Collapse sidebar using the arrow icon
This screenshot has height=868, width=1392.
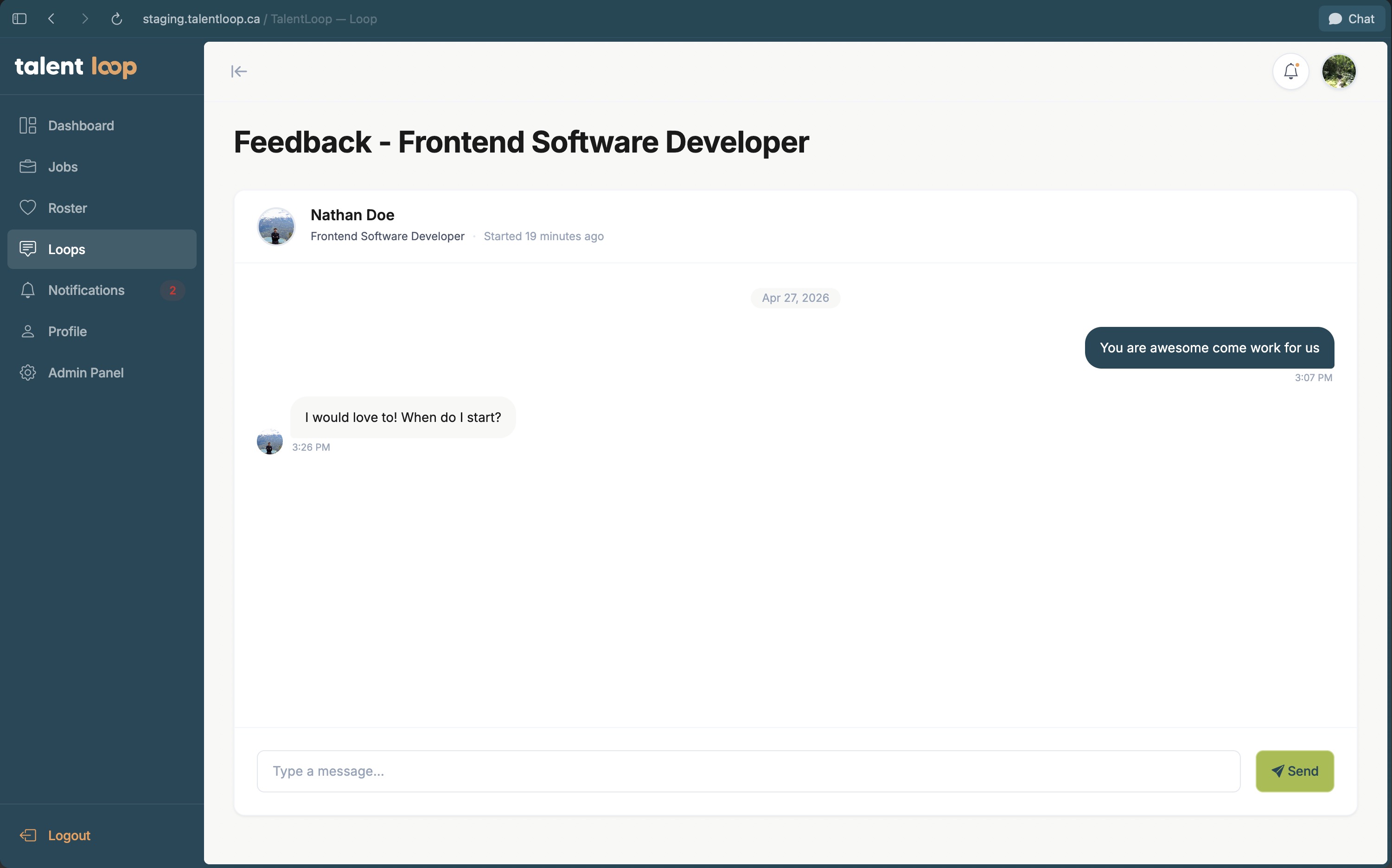point(239,71)
